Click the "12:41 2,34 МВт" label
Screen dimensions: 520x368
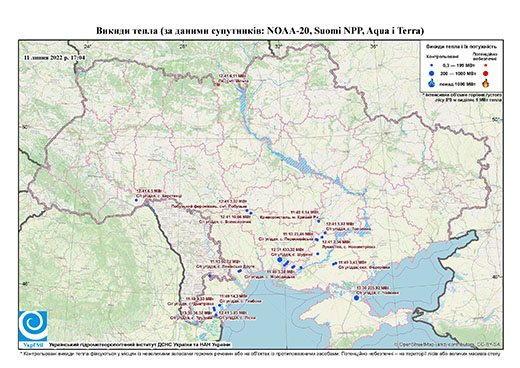pyautogui.click(x=336, y=242)
